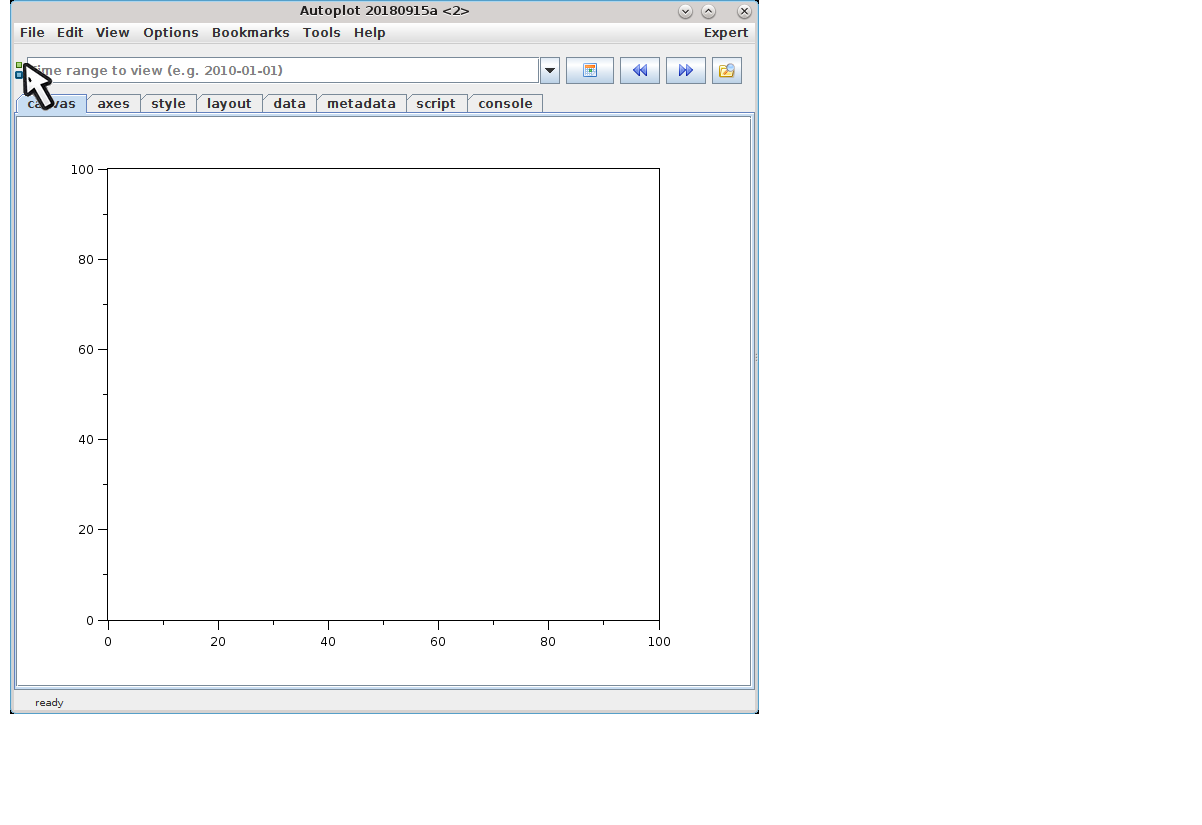Viewport: 1202px width, 825px height.
Task: Switch to the metadata tab
Action: 361,104
